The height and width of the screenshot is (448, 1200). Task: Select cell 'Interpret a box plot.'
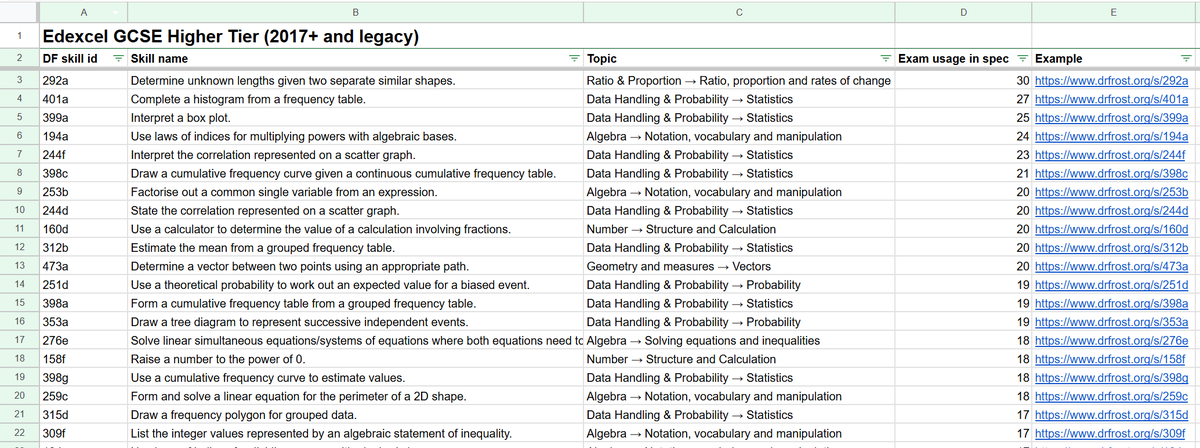(355, 118)
